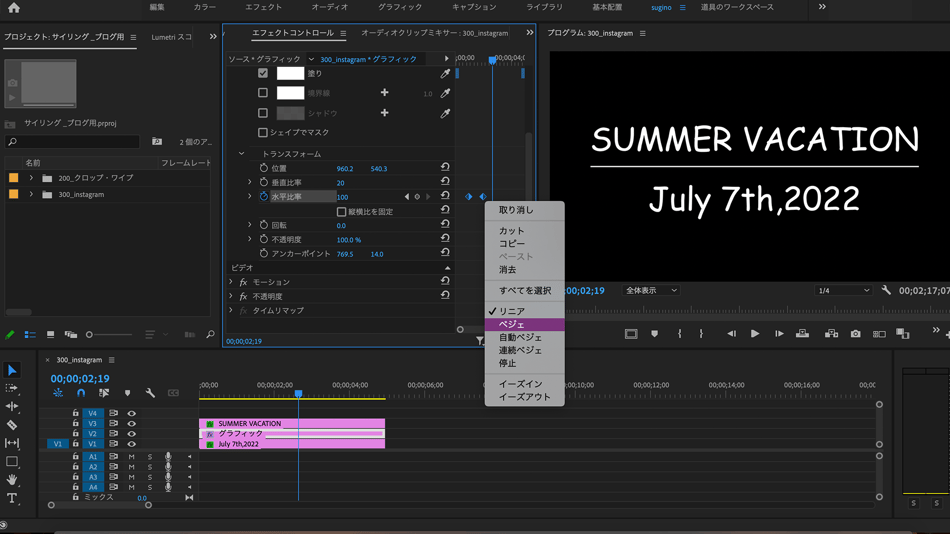Open the 全体表示 zoom level dropdown

click(651, 290)
